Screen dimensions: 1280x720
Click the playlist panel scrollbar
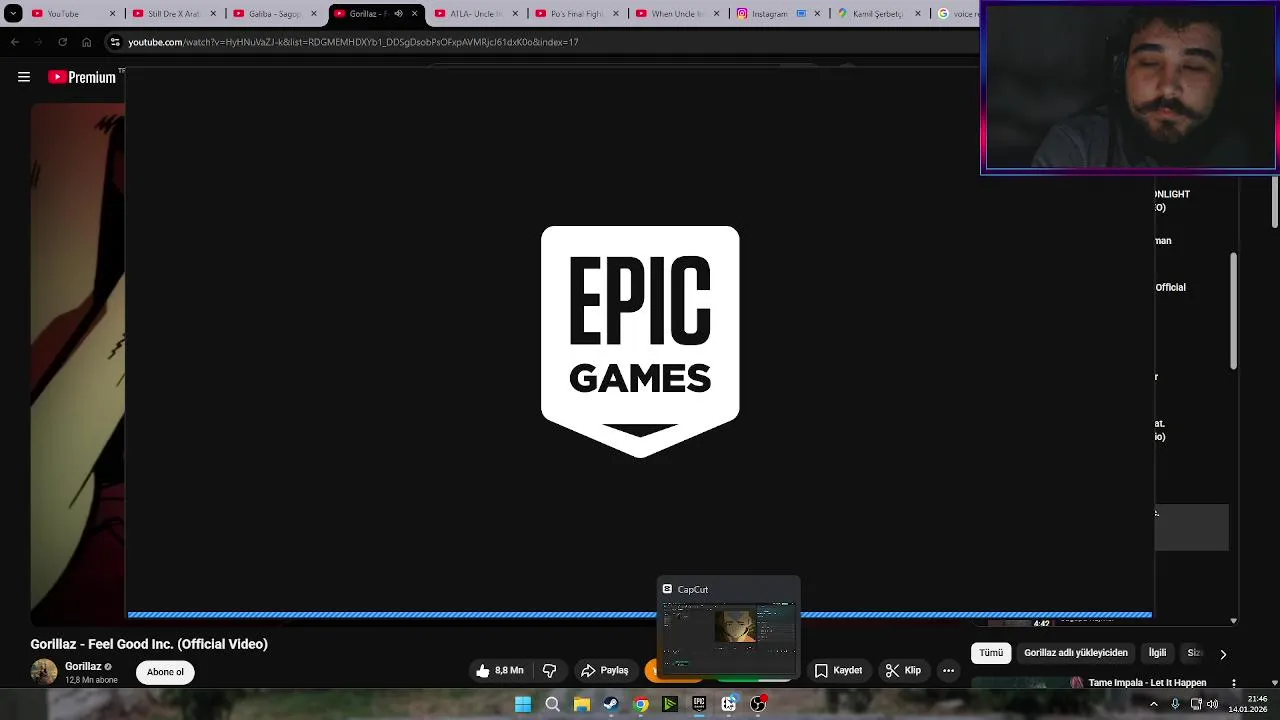point(1233,311)
